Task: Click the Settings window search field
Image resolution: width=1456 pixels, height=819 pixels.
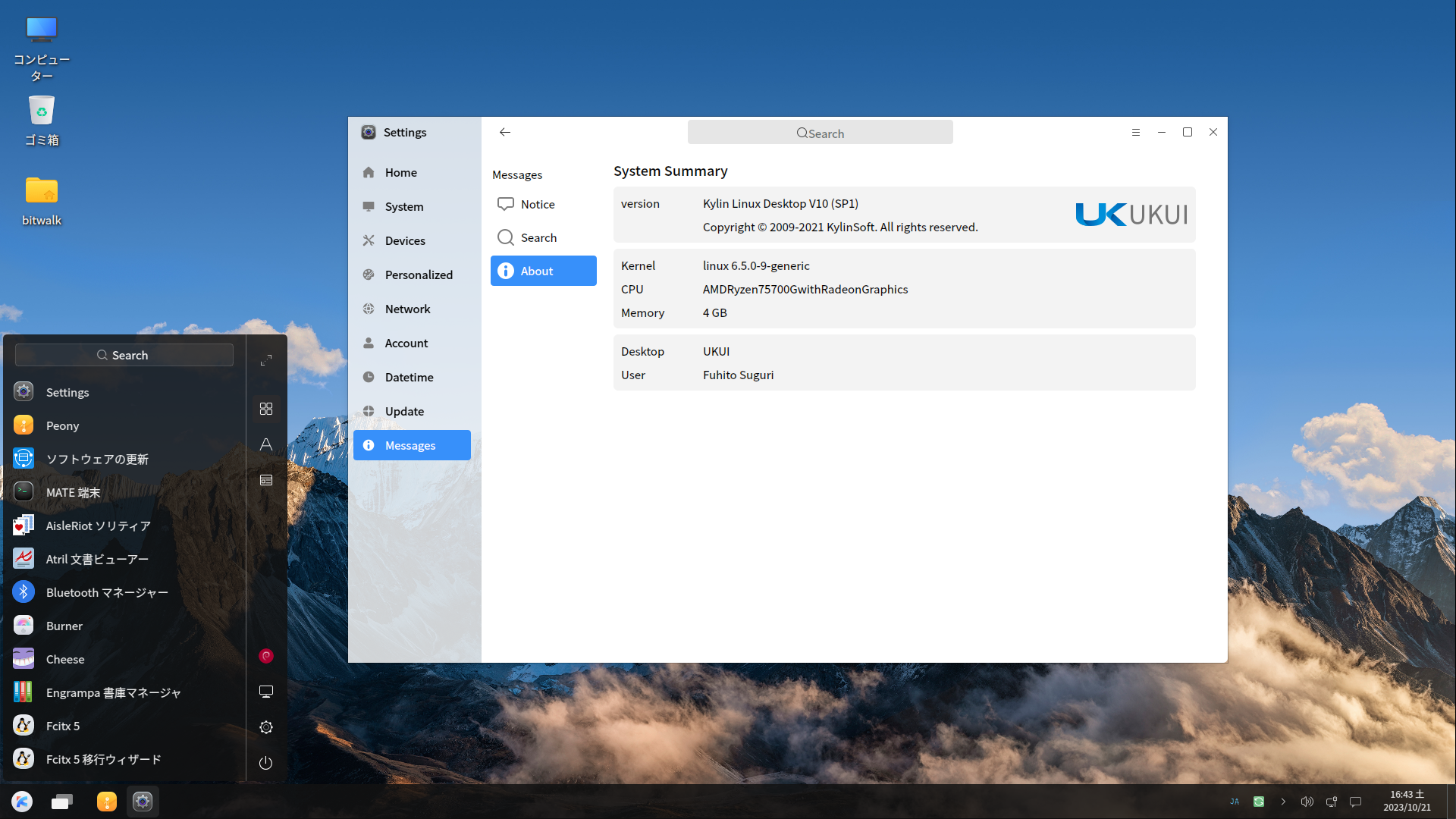Action: click(x=820, y=133)
